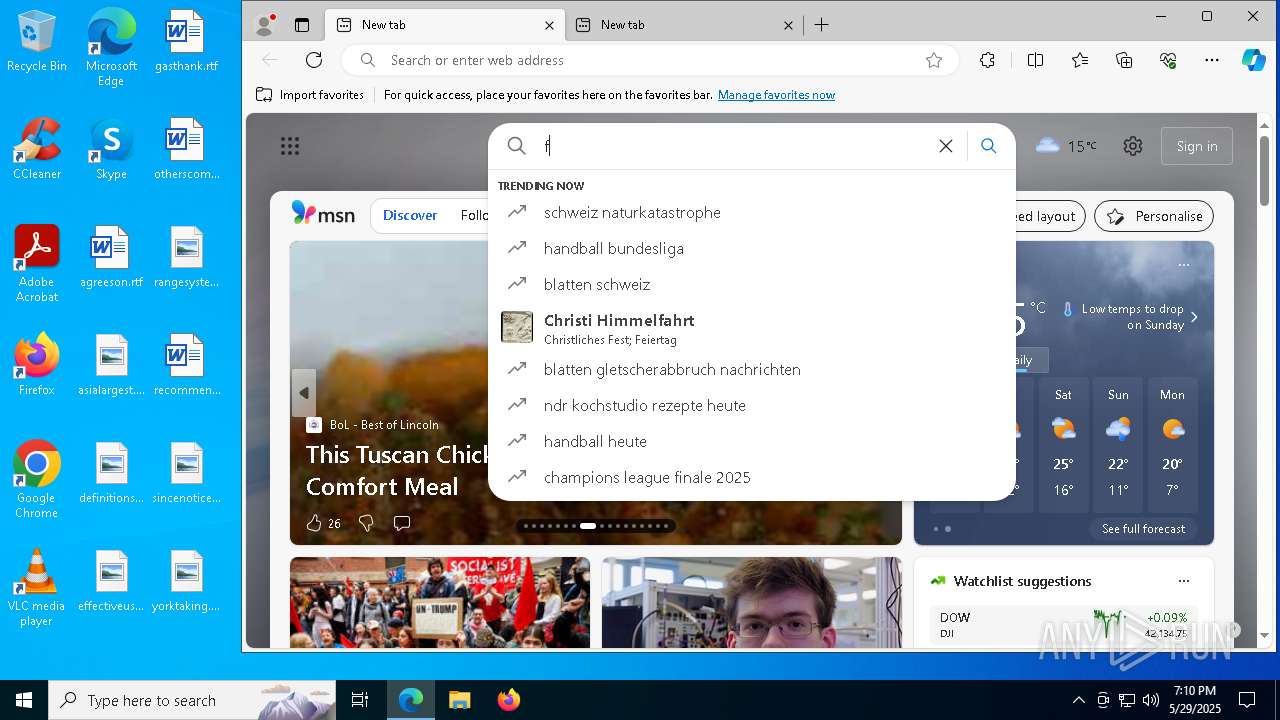Open Google Chrome desktop shortcut
Viewport: 1280px width, 720px height.
coord(37,480)
